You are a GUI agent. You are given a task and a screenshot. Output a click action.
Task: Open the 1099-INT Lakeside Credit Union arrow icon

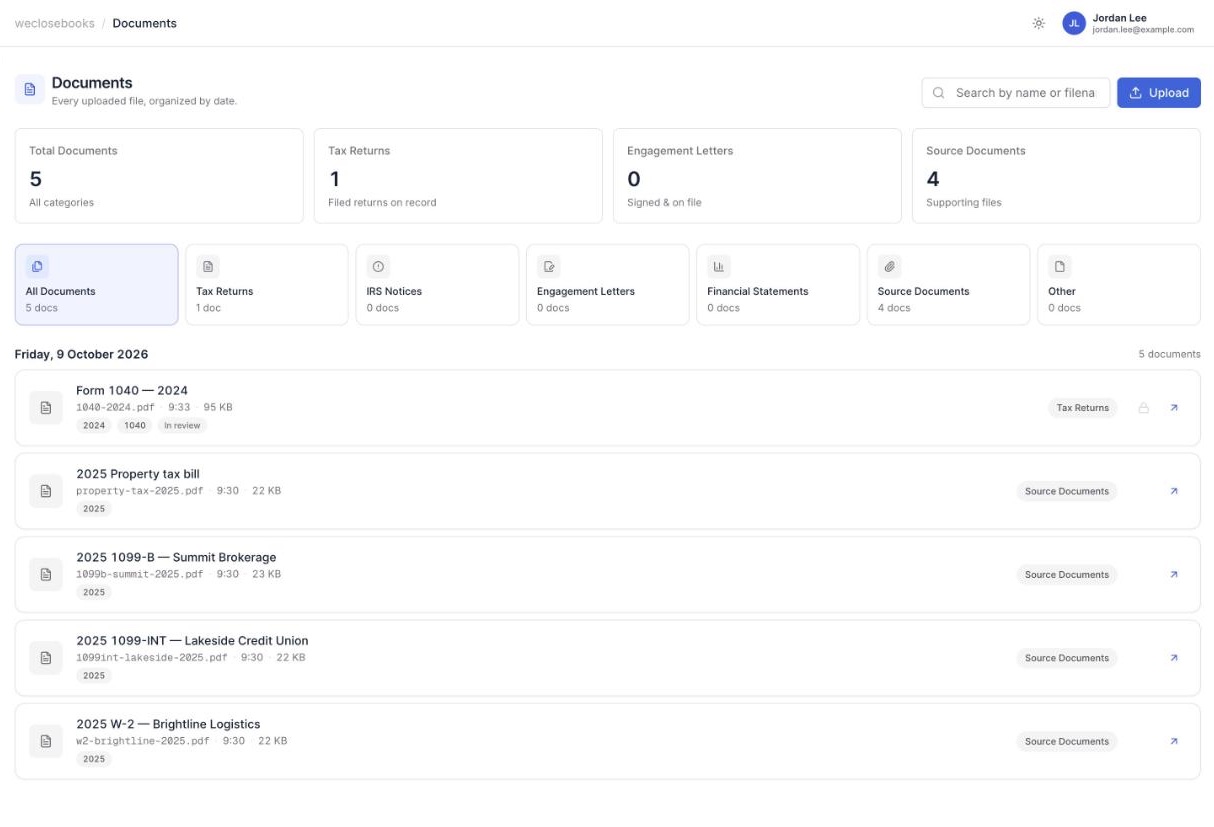1174,658
